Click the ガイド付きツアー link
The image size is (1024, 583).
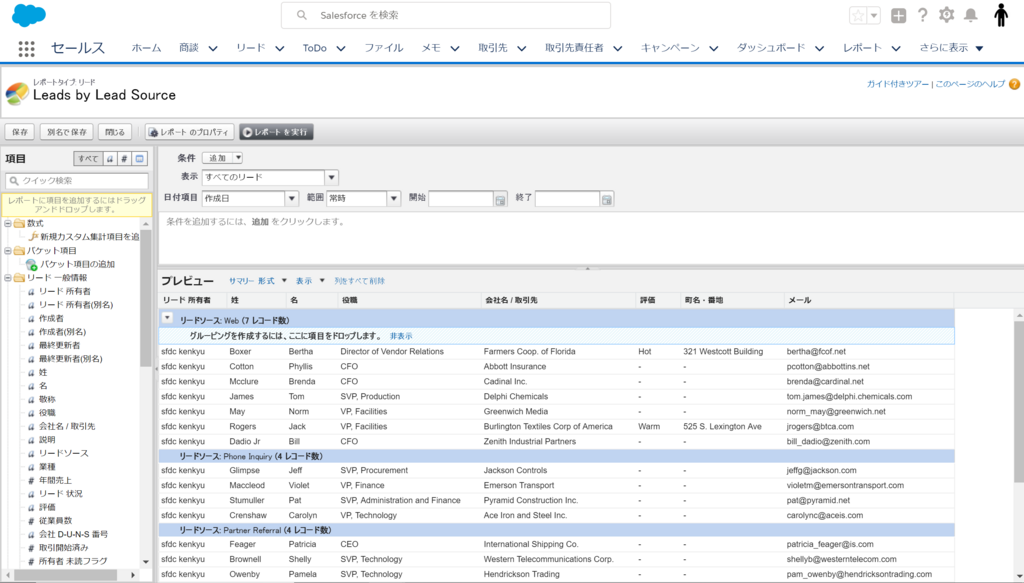coord(897,84)
